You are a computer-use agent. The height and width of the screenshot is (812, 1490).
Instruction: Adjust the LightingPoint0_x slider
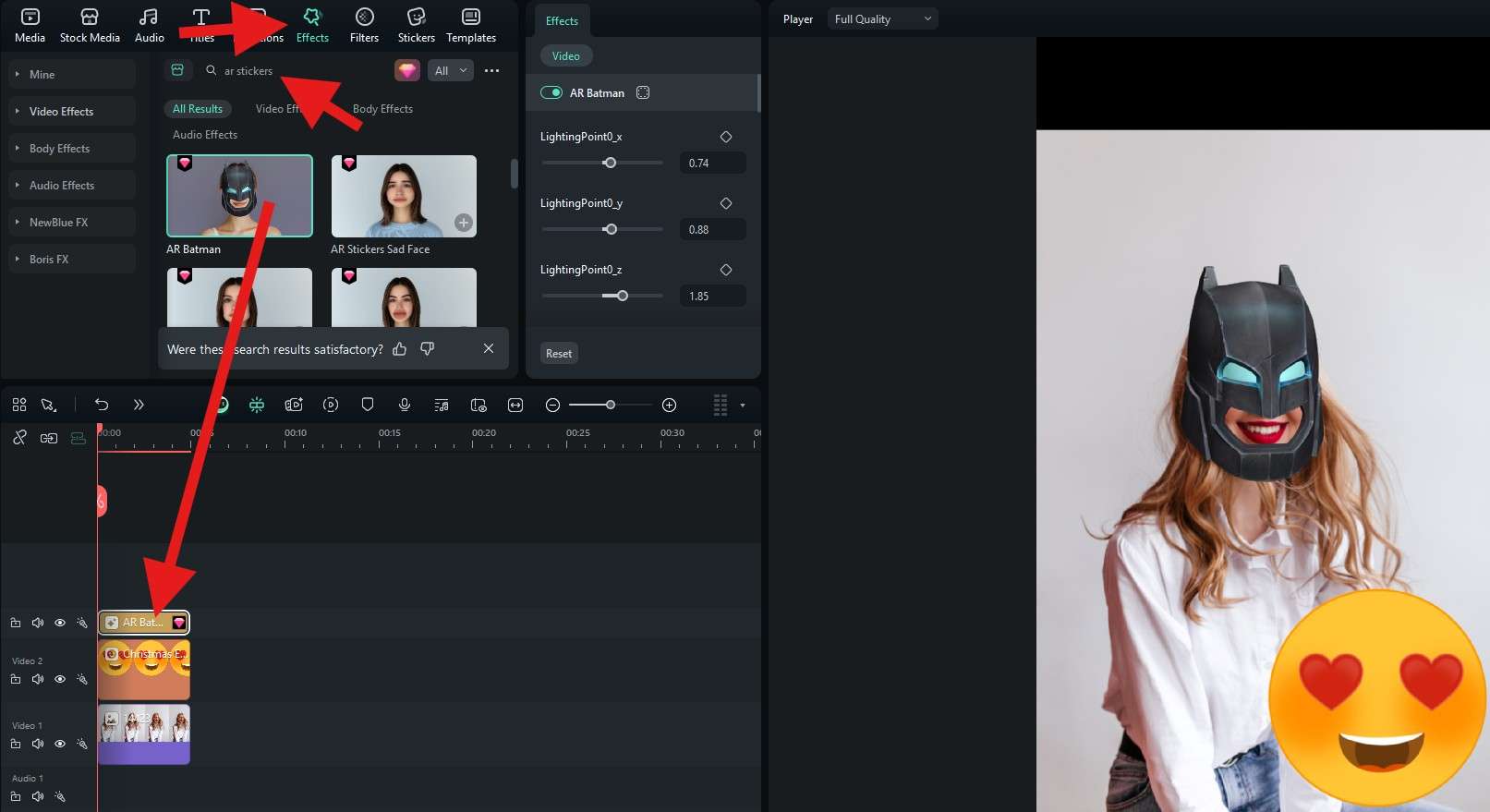tap(610, 163)
